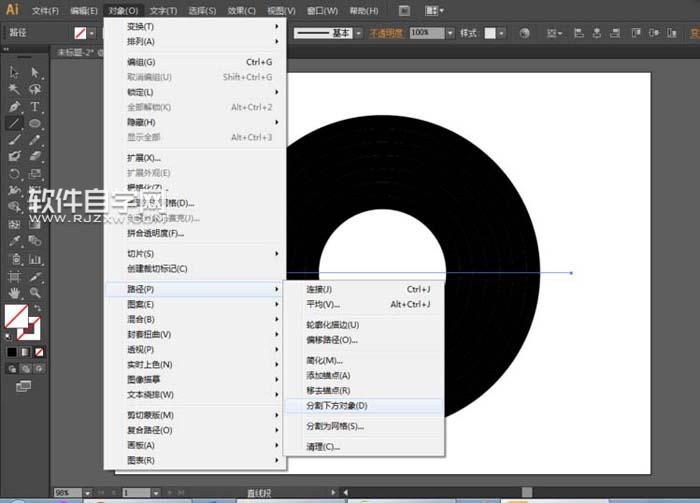
Task: Select the Column Graph tool
Action: click(35, 259)
